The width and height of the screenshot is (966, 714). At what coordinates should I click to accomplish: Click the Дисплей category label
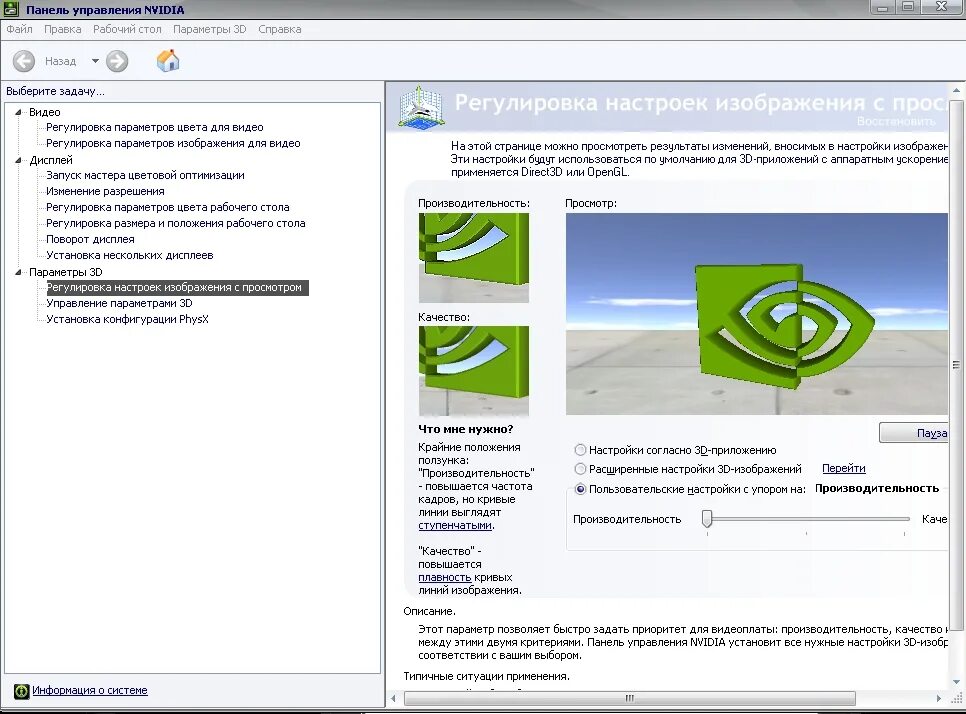click(x=51, y=160)
